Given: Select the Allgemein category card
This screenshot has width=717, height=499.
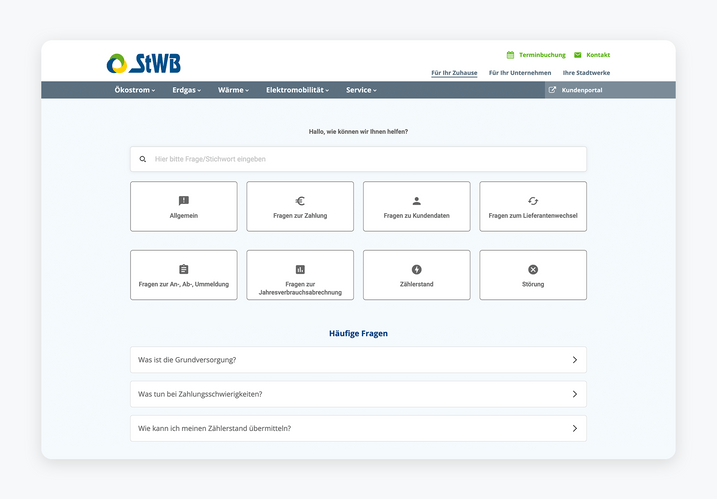Looking at the screenshot, I should point(184,206).
